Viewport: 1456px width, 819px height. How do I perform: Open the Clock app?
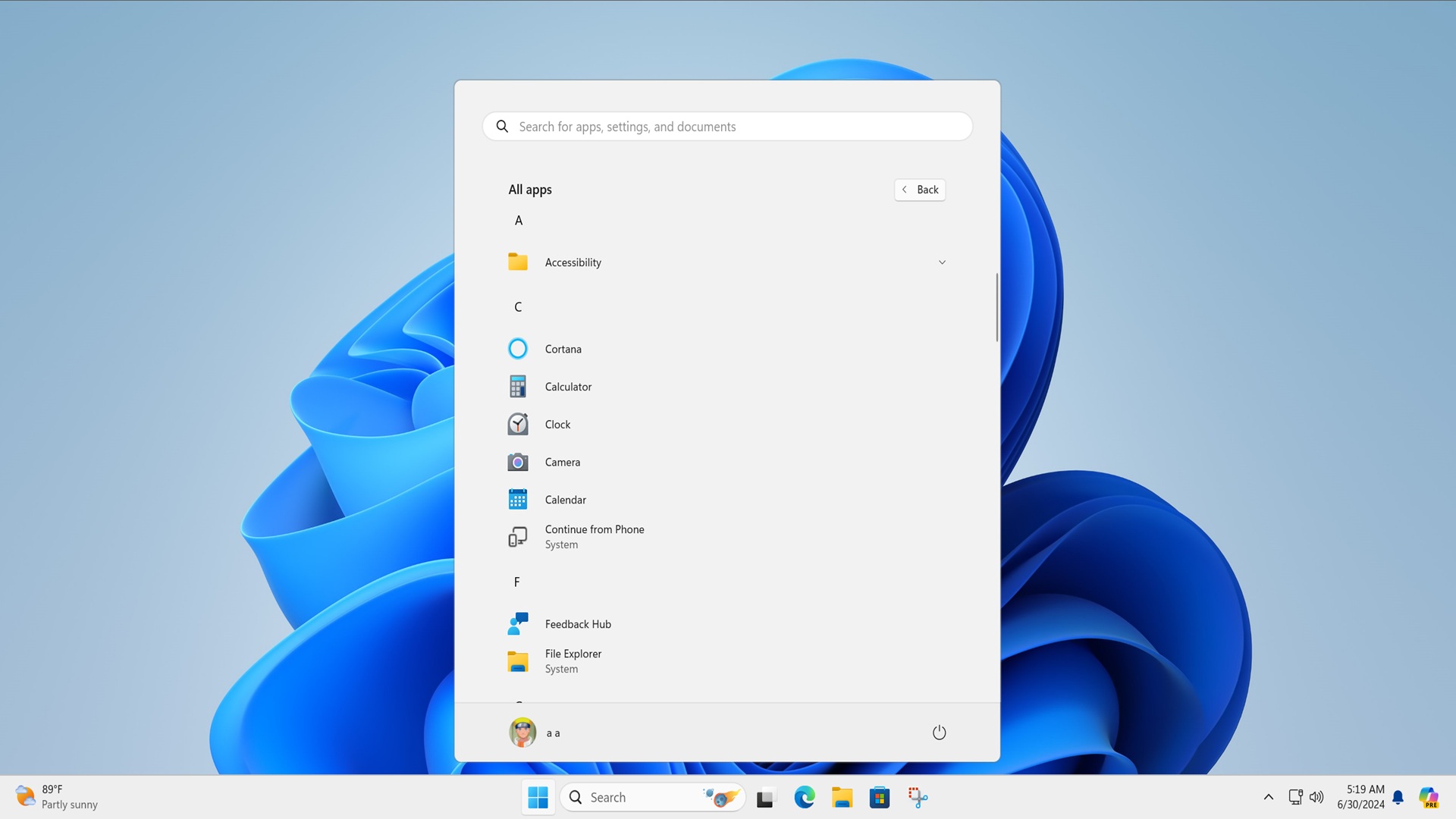pyautogui.click(x=557, y=424)
